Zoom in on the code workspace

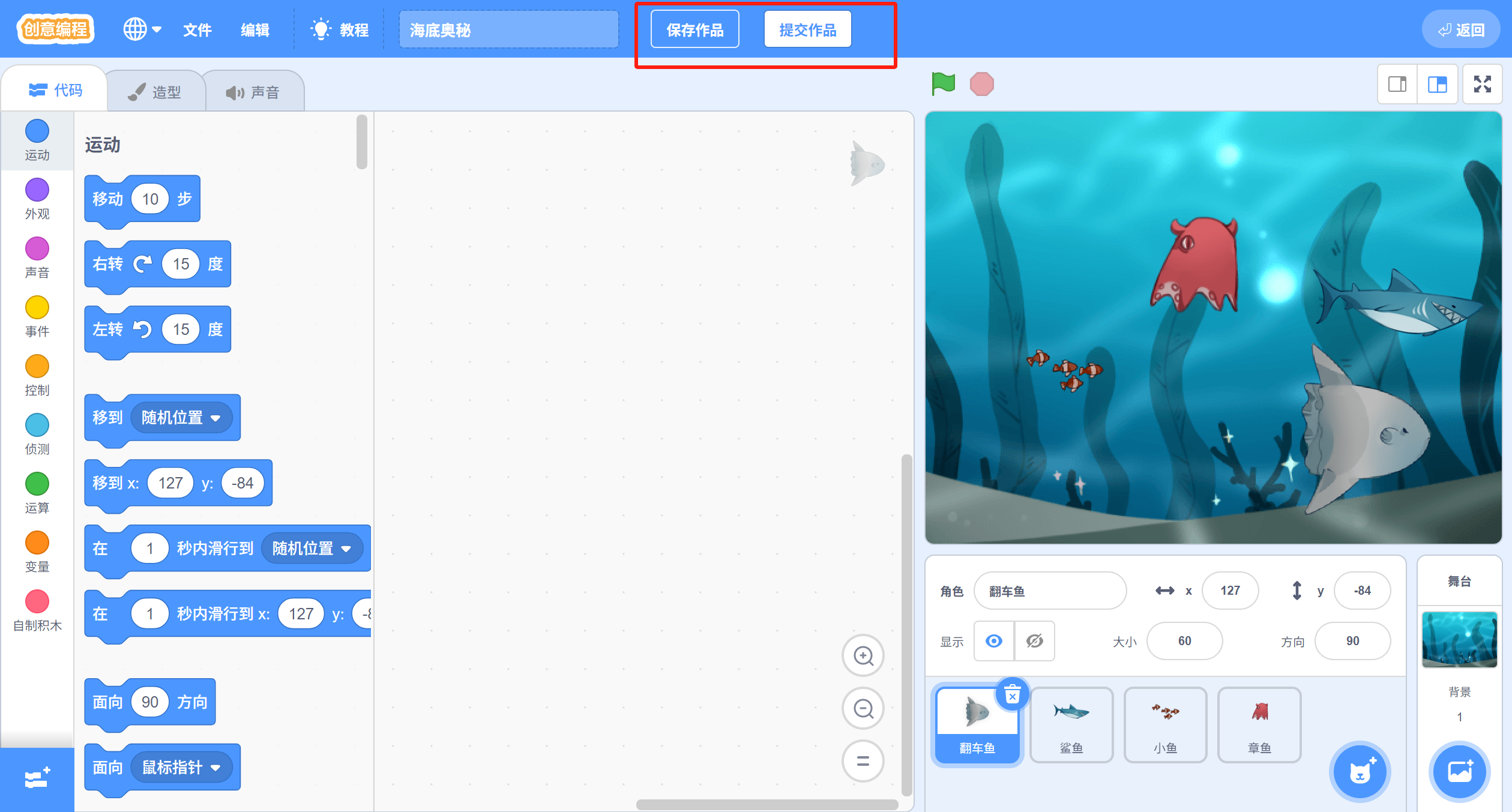[863, 656]
